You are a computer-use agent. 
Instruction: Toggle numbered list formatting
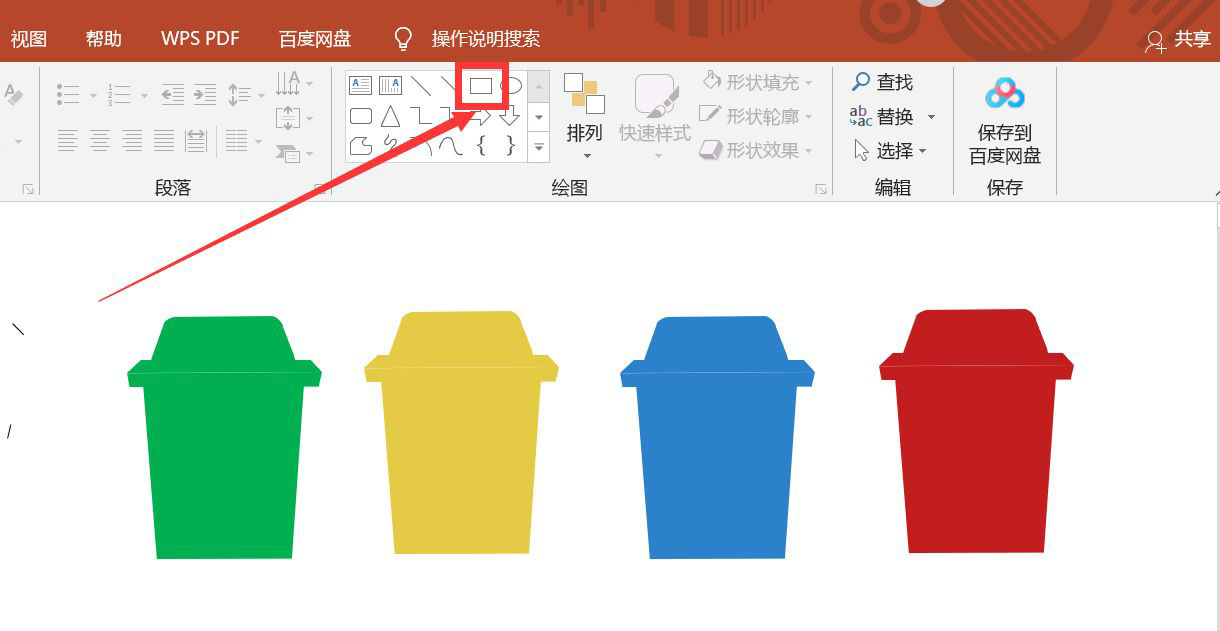pos(117,94)
